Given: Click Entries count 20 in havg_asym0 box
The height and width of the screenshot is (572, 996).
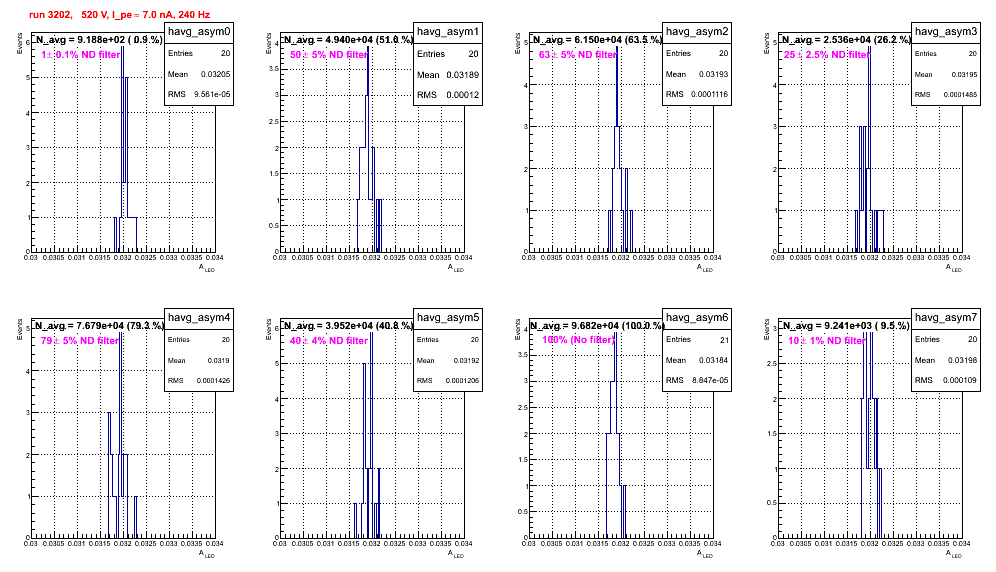Looking at the screenshot, I should coord(225,53).
